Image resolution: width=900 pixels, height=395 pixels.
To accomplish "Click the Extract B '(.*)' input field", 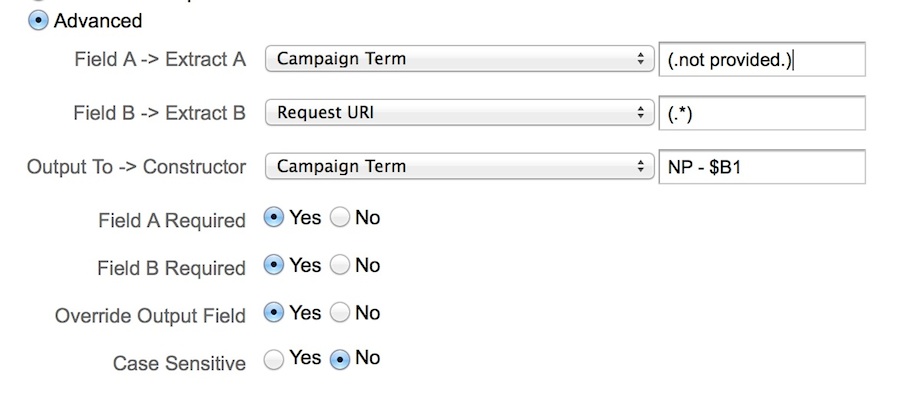I will pyautogui.click(x=762, y=113).
